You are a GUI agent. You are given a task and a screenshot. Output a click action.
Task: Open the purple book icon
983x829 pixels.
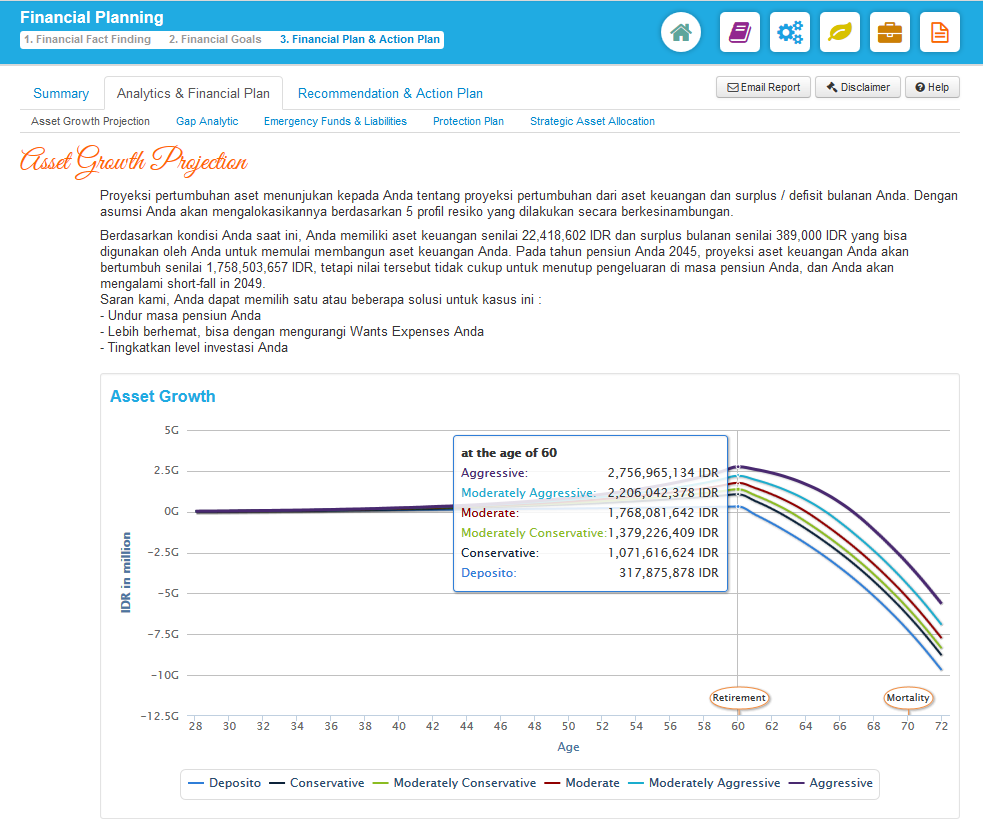pyautogui.click(x=740, y=33)
